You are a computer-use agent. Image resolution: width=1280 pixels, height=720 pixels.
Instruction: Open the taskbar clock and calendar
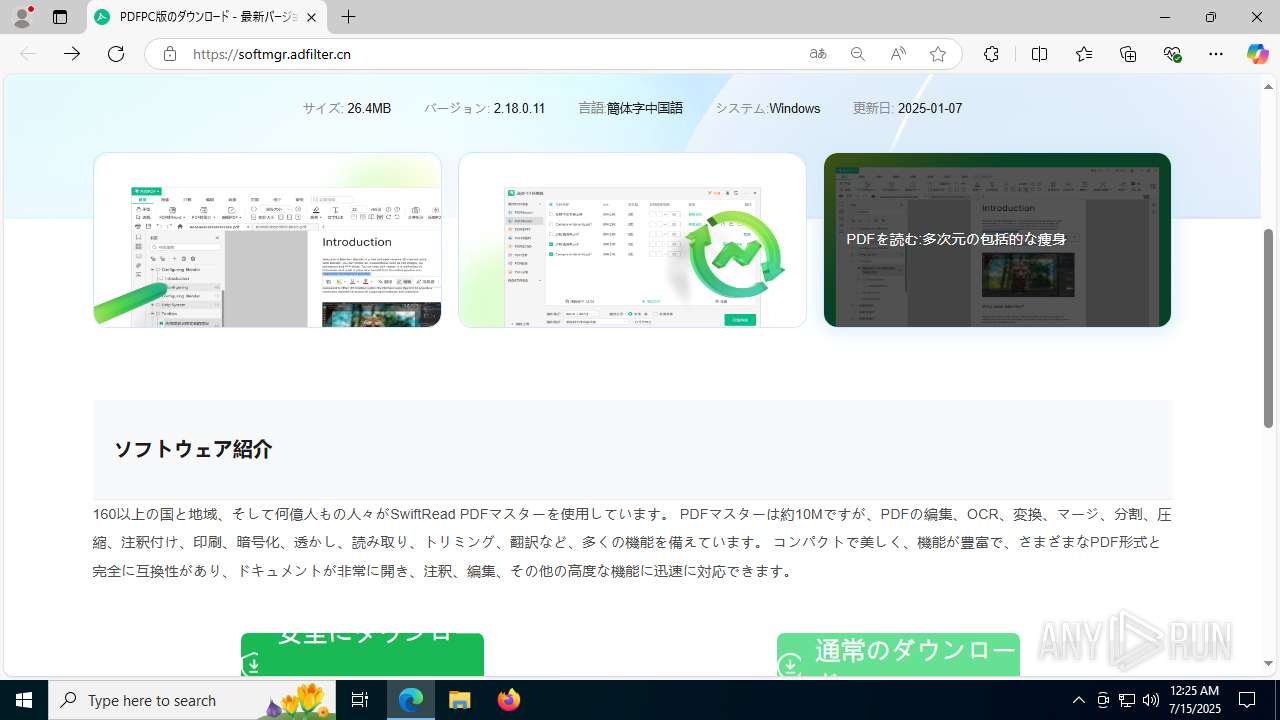pyautogui.click(x=1194, y=700)
